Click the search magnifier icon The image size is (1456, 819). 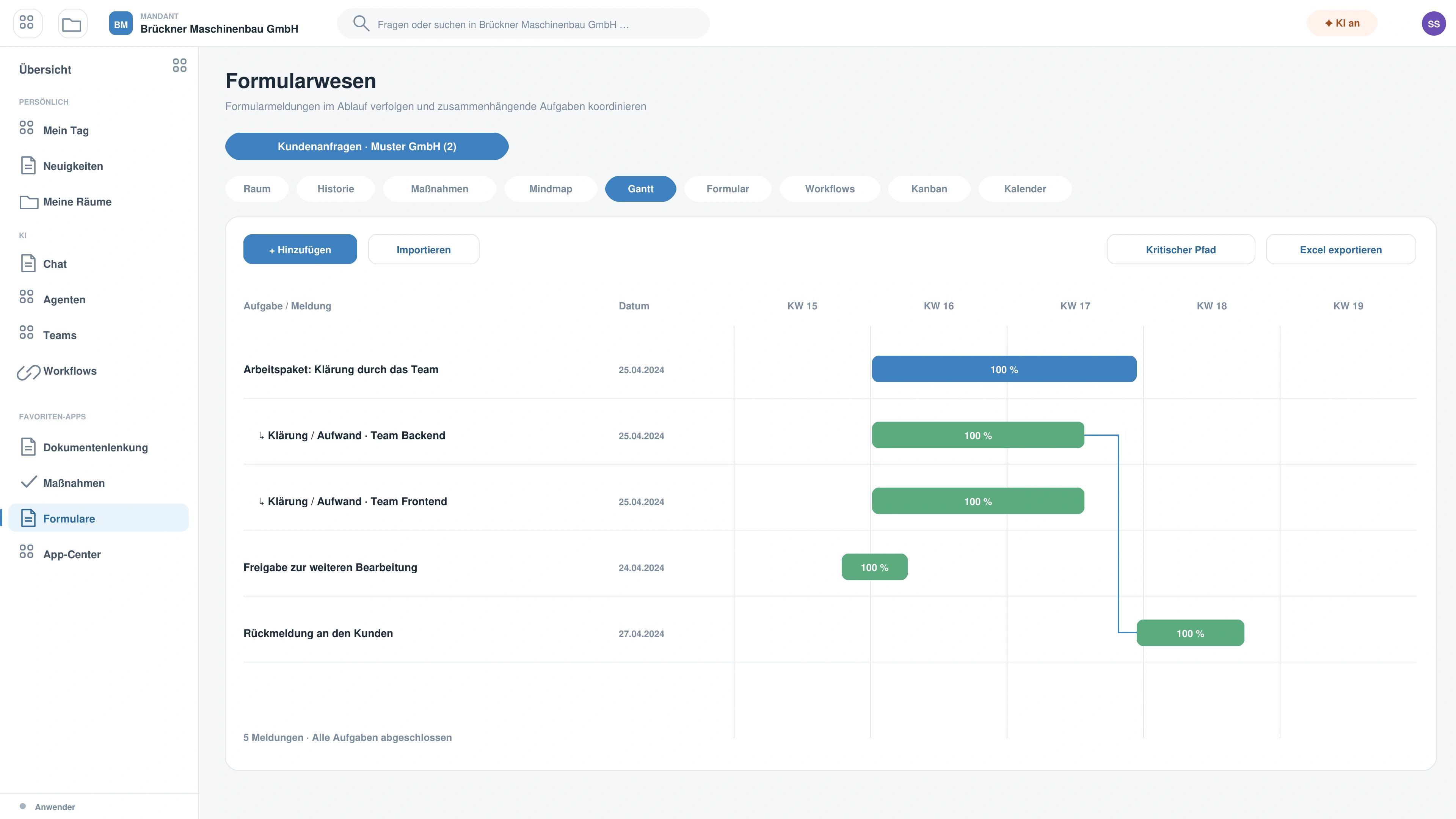[361, 24]
